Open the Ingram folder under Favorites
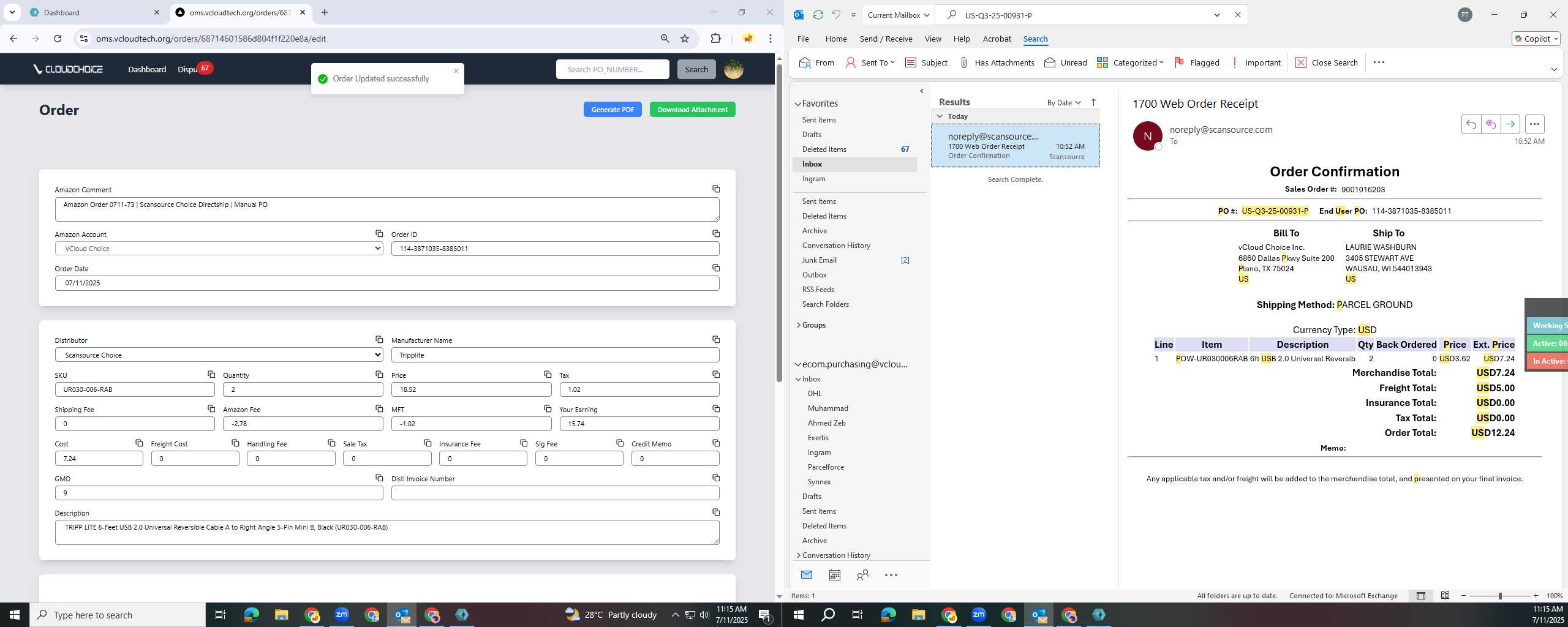The height and width of the screenshot is (627, 1568). [813, 179]
